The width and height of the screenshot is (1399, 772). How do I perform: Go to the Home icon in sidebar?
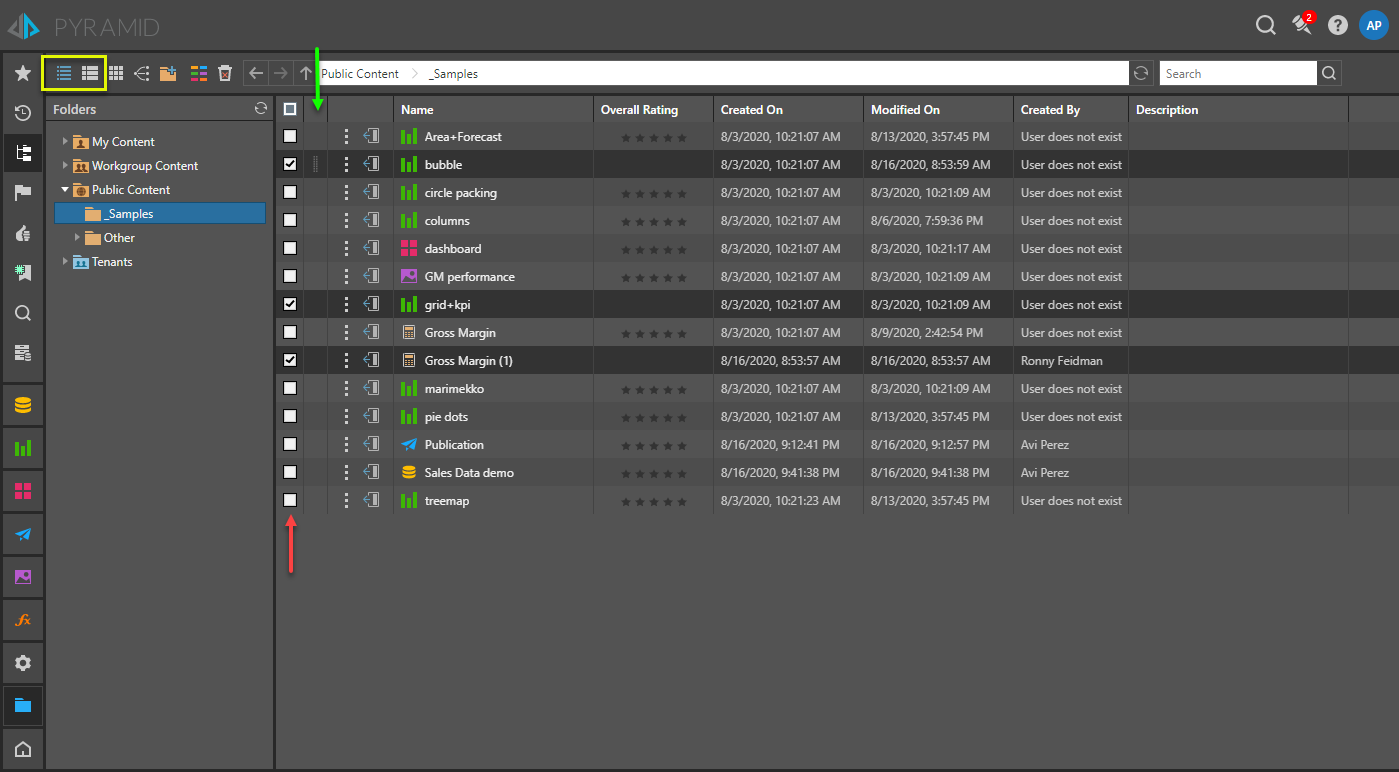23,749
